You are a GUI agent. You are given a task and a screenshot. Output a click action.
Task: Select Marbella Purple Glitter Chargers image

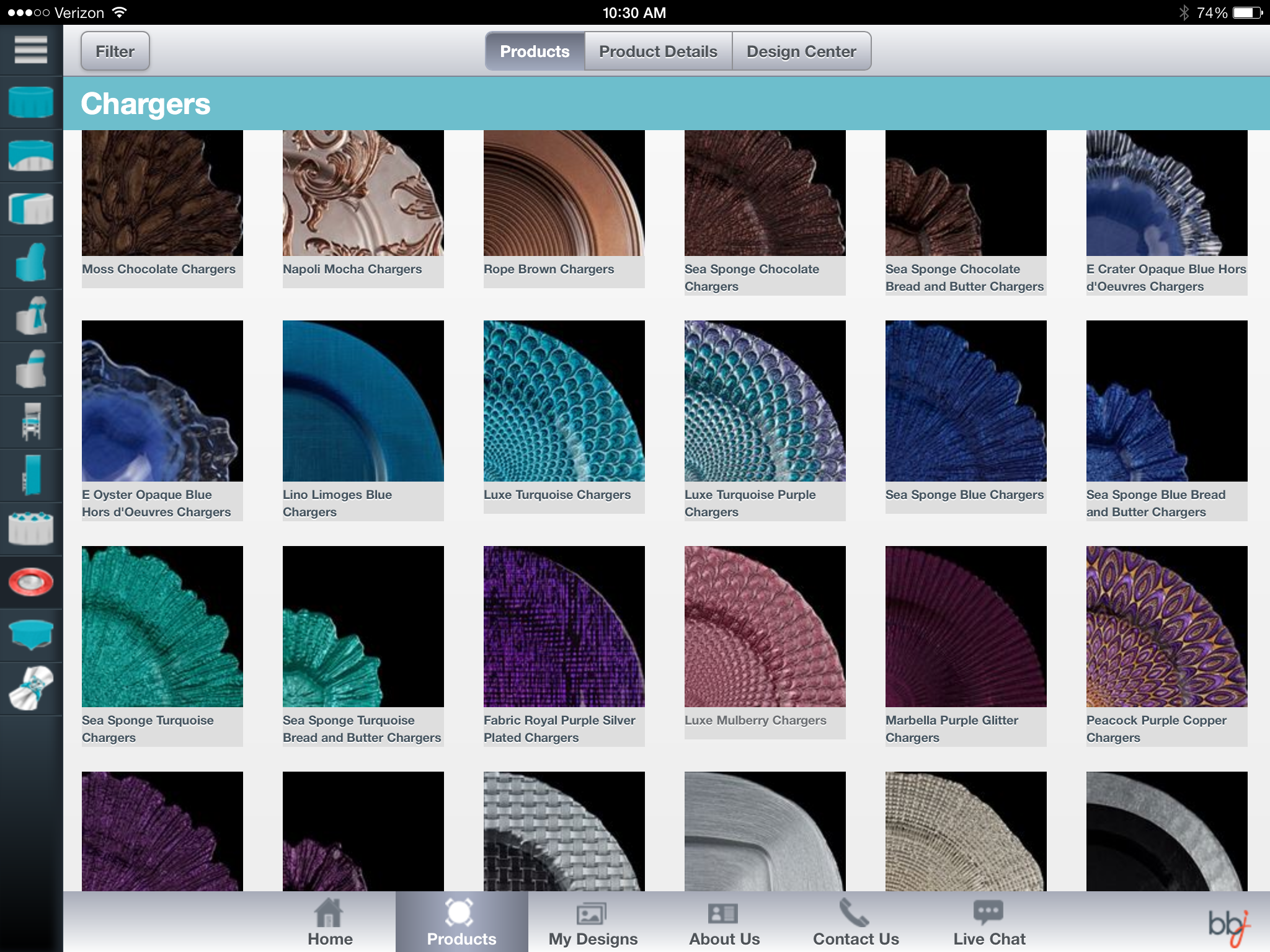(x=966, y=627)
